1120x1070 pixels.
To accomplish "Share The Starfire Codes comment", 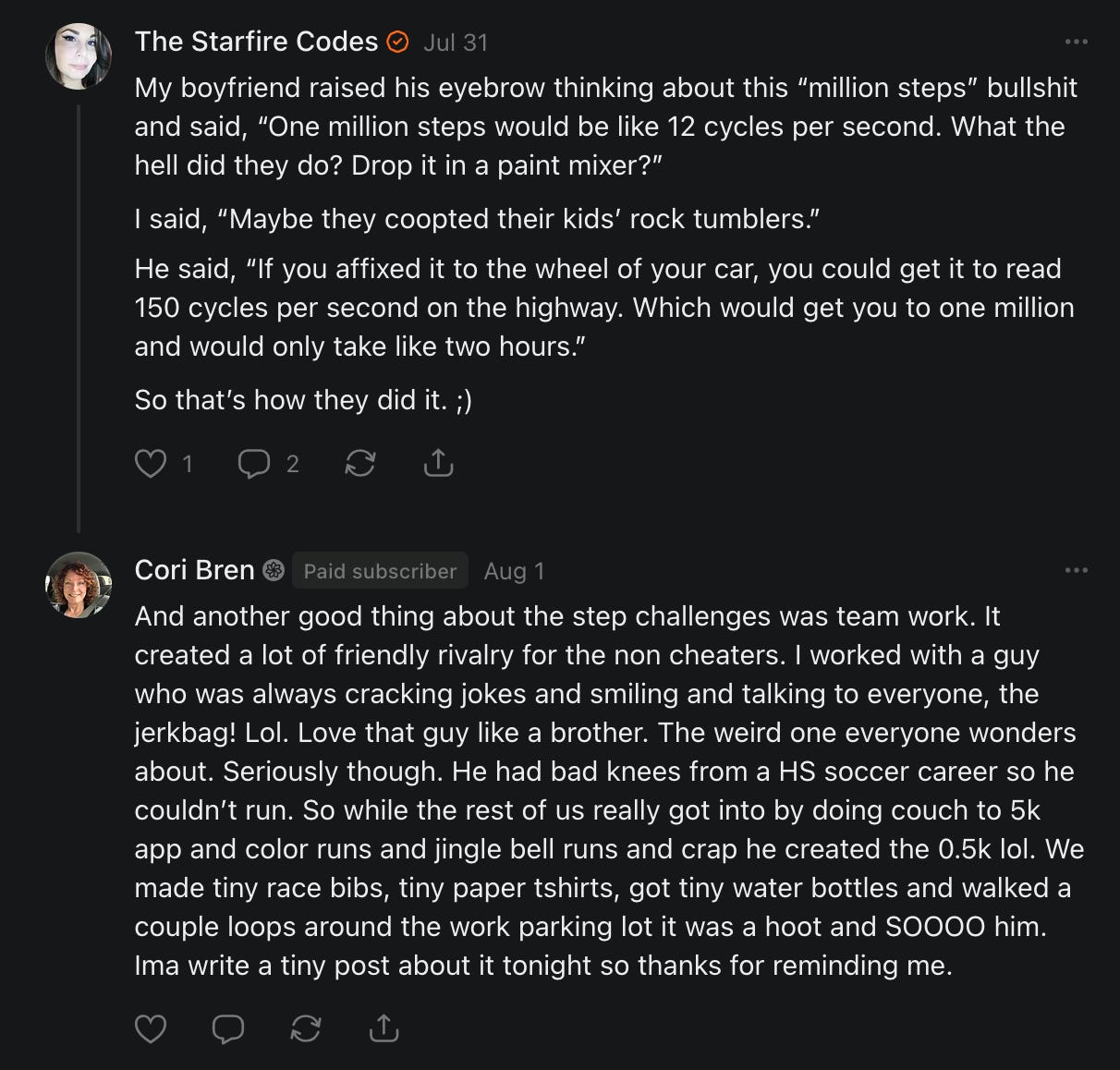I will click(x=438, y=463).
